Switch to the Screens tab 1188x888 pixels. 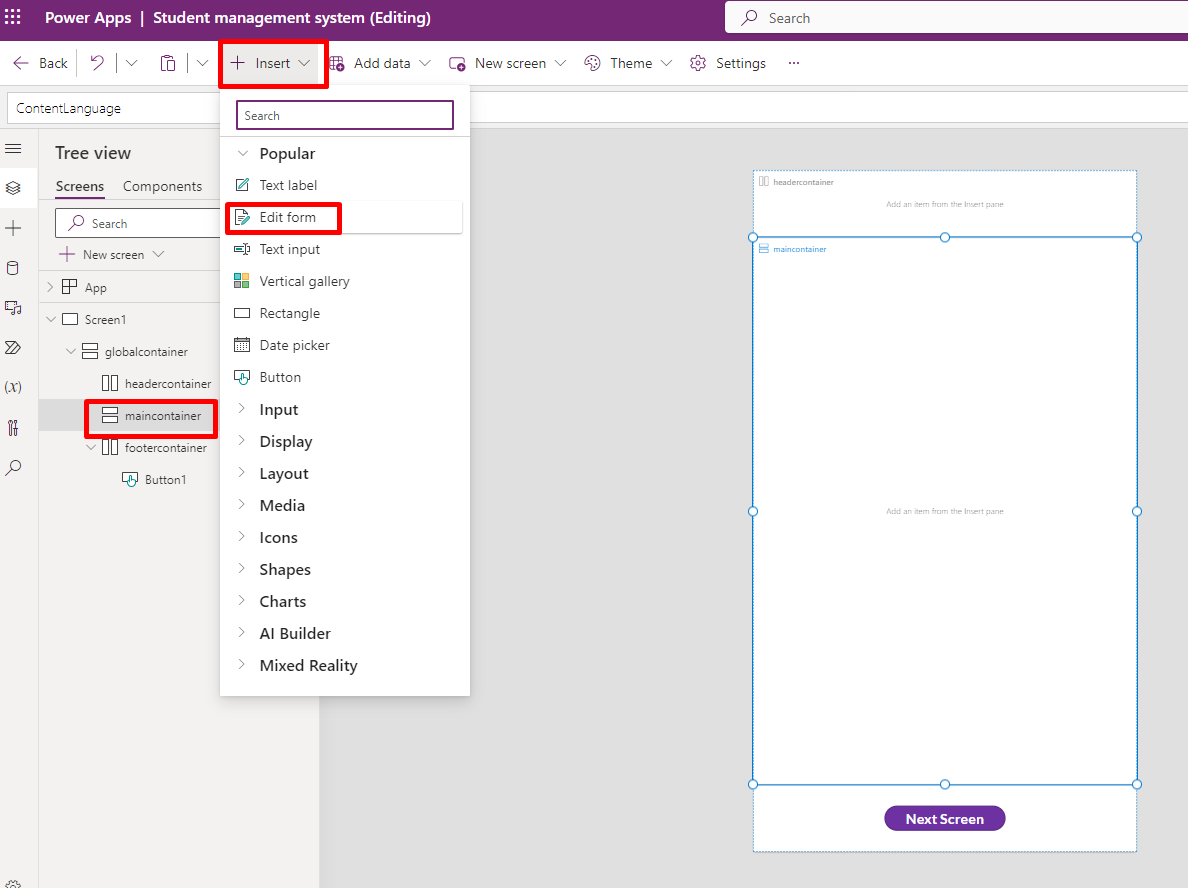(80, 186)
